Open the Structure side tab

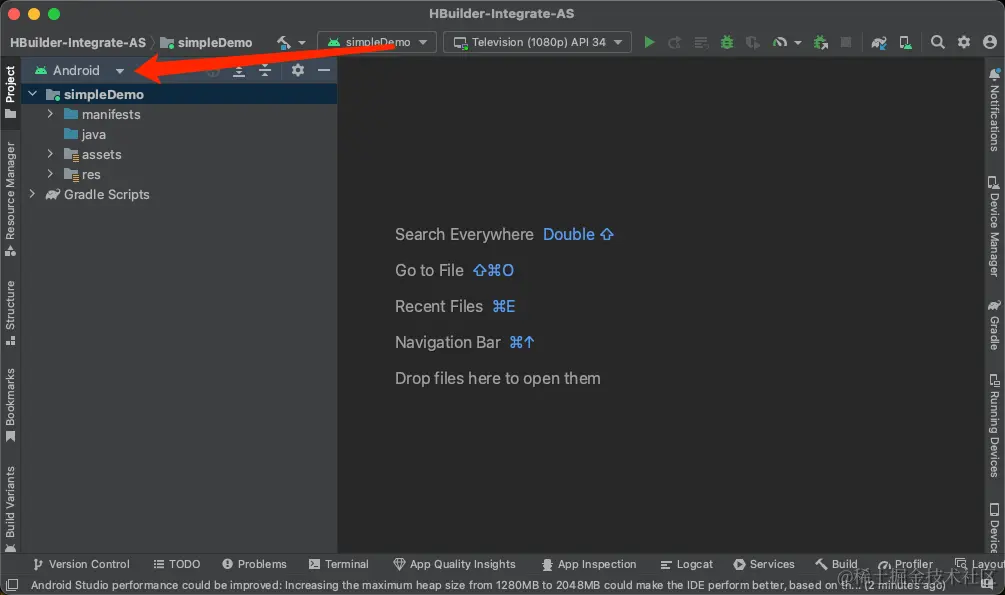click(x=10, y=312)
